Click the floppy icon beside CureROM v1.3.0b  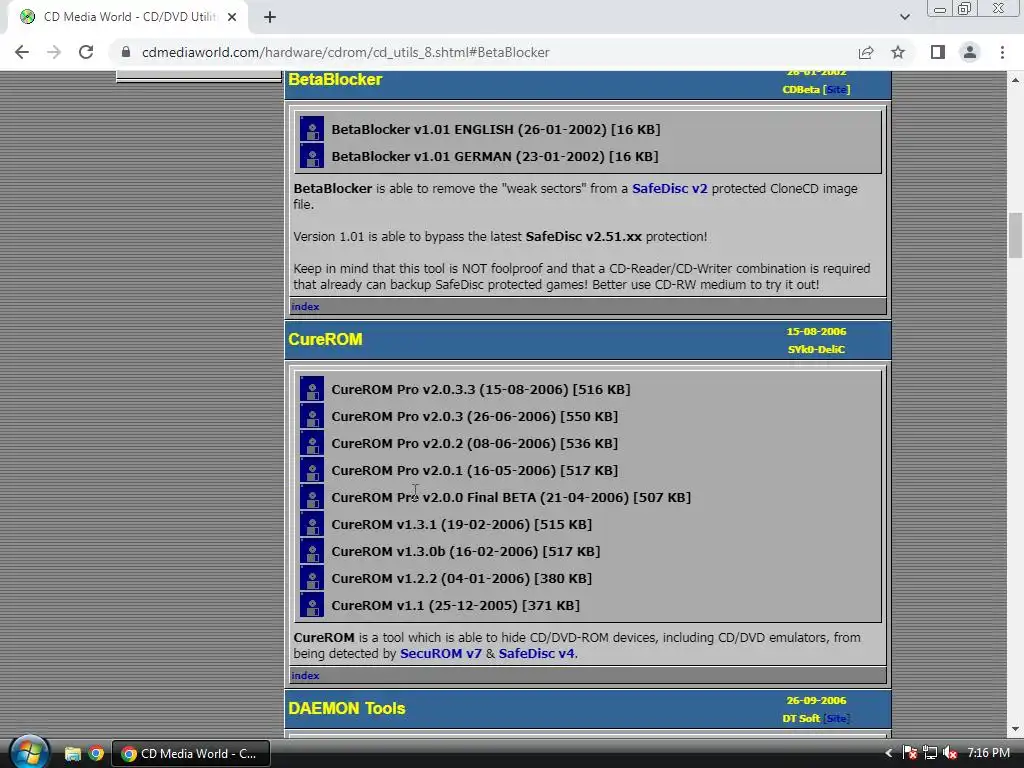[312, 551]
